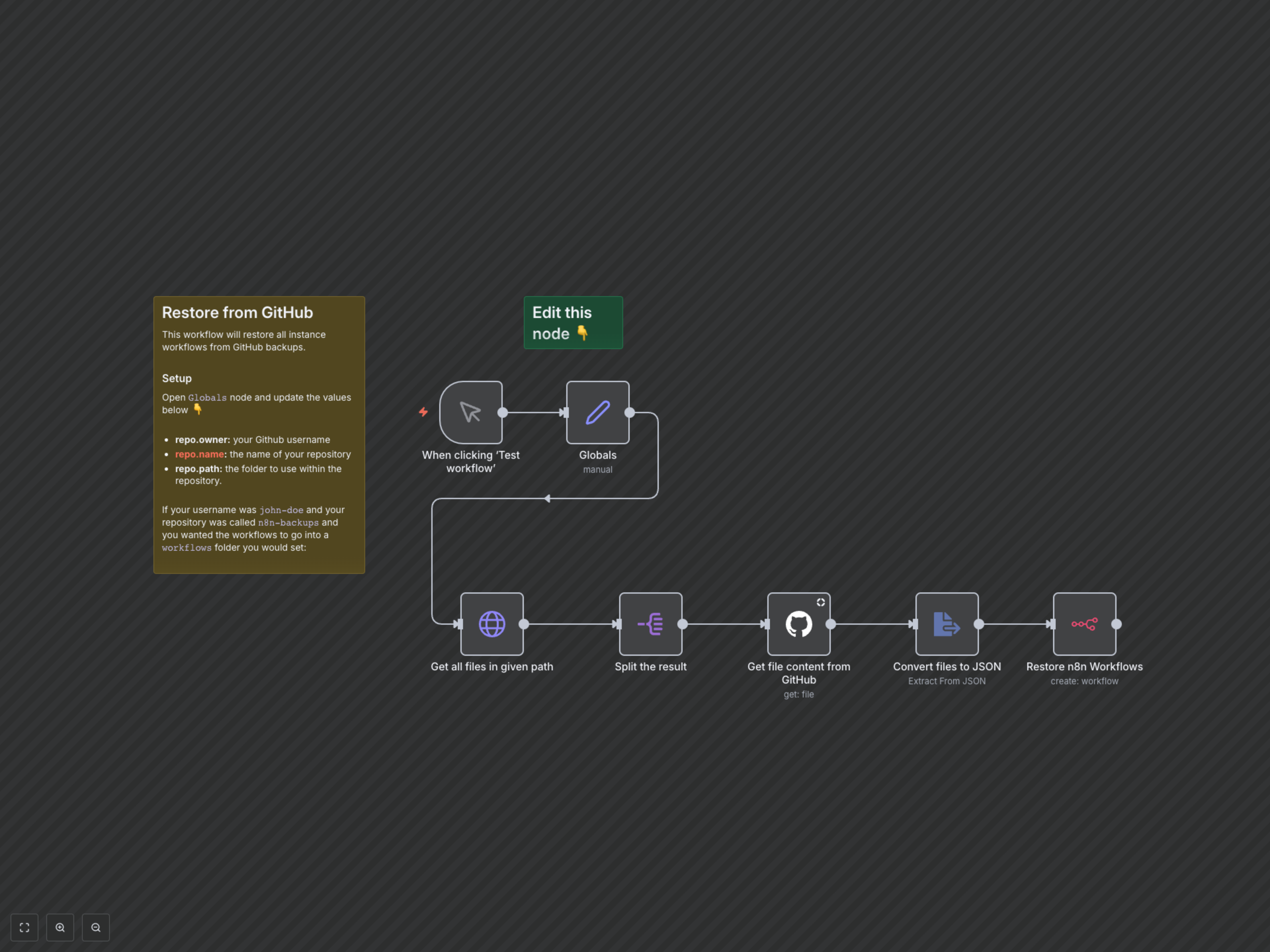The height and width of the screenshot is (952, 1270).
Task: Click the Get all files in given path label
Action: (491, 666)
